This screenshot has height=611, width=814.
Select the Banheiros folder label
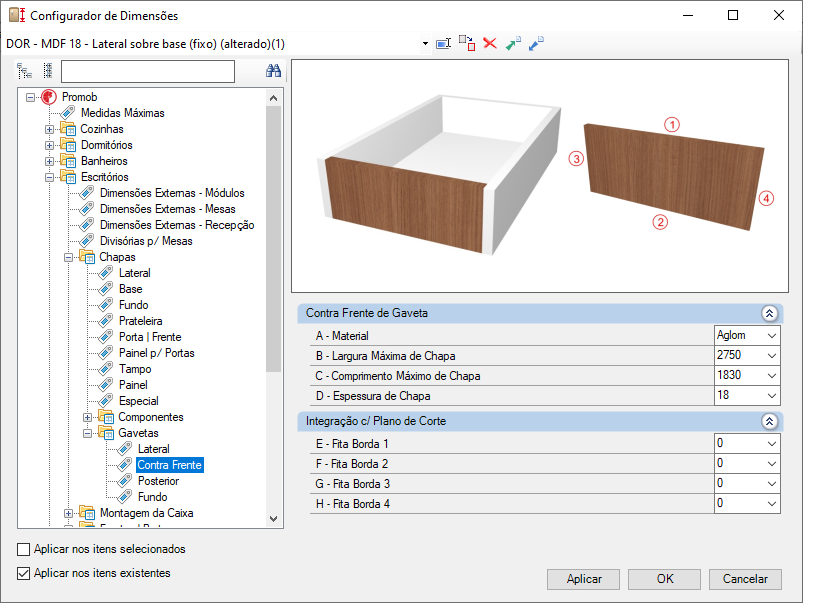click(104, 161)
